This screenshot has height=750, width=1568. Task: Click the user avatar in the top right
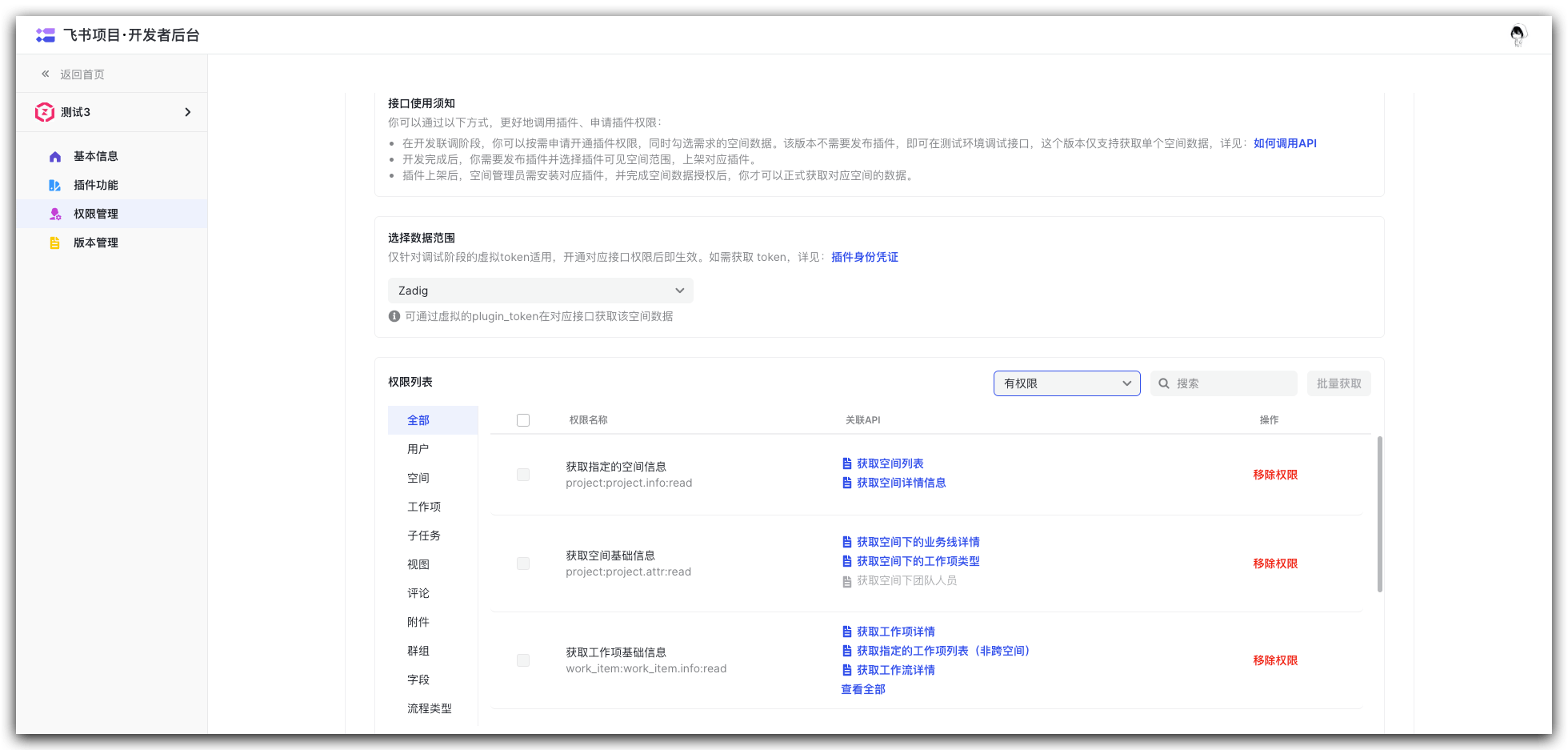(x=1518, y=34)
